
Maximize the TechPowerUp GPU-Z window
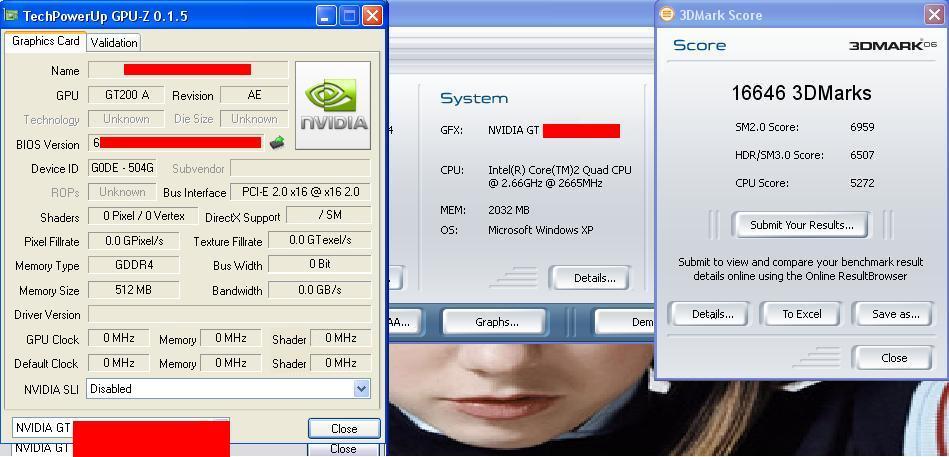[349, 16]
